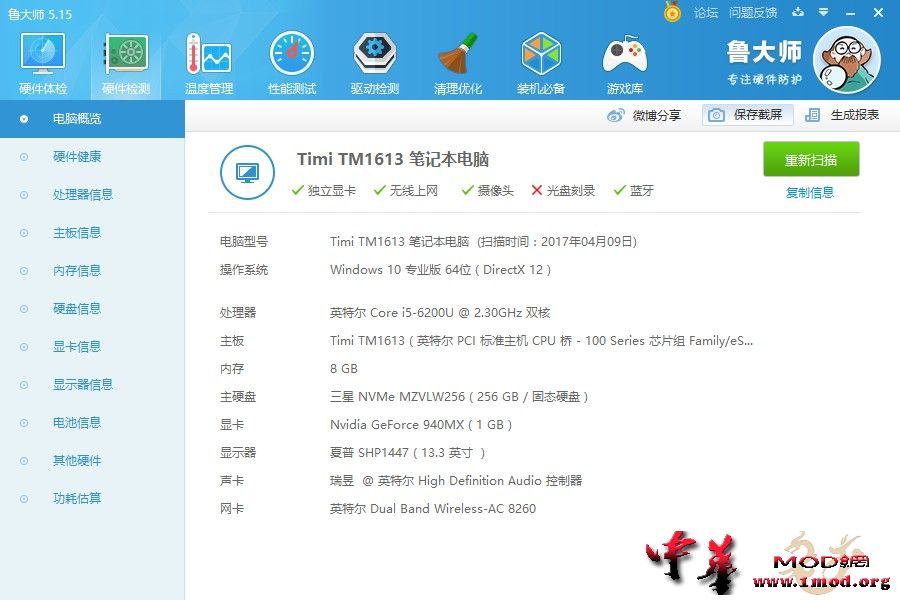Image resolution: width=900 pixels, height=600 pixels.
Task: Click the gold medal icon in title bar
Action: (672, 12)
